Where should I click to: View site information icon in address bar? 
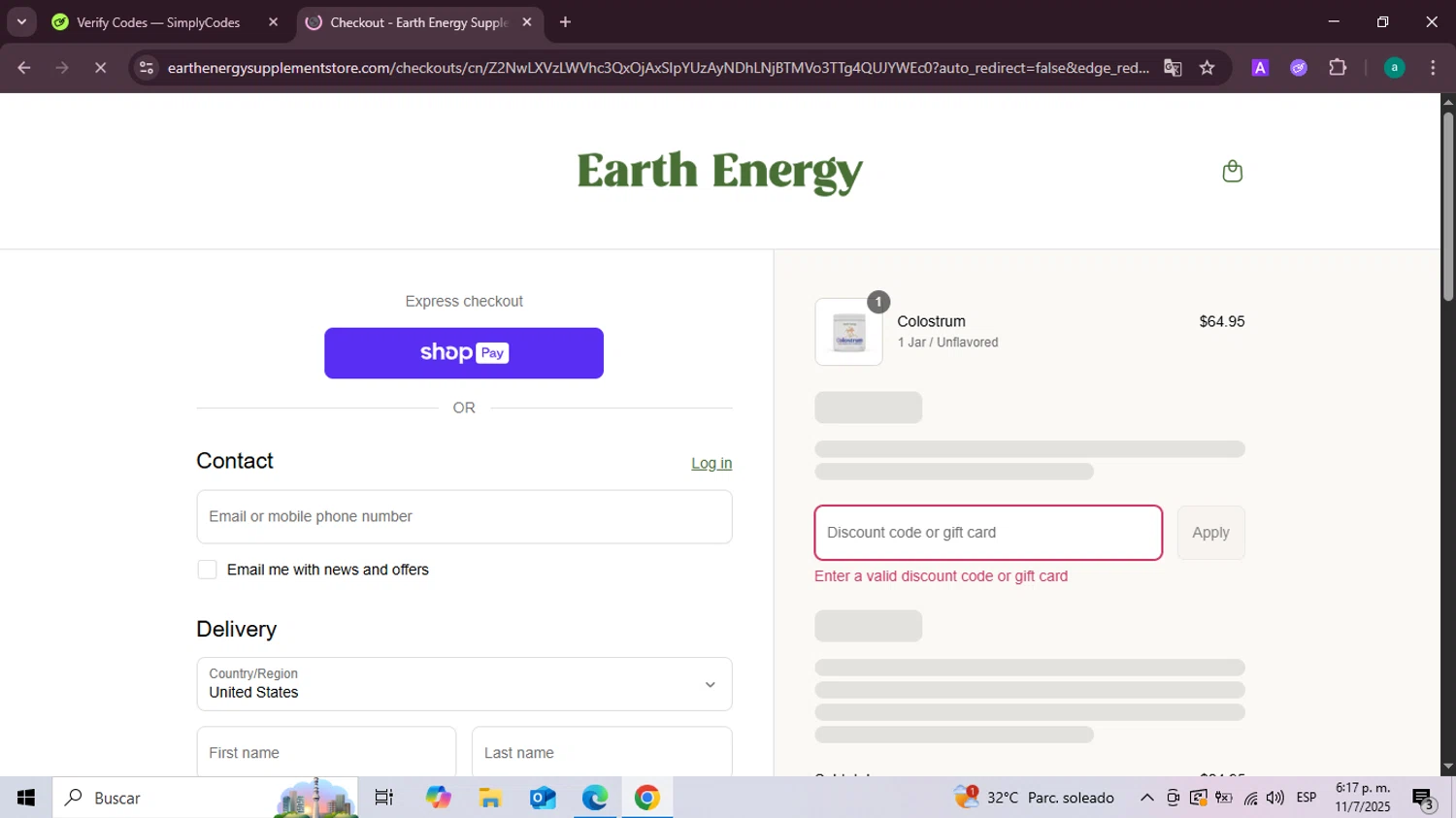(147, 68)
